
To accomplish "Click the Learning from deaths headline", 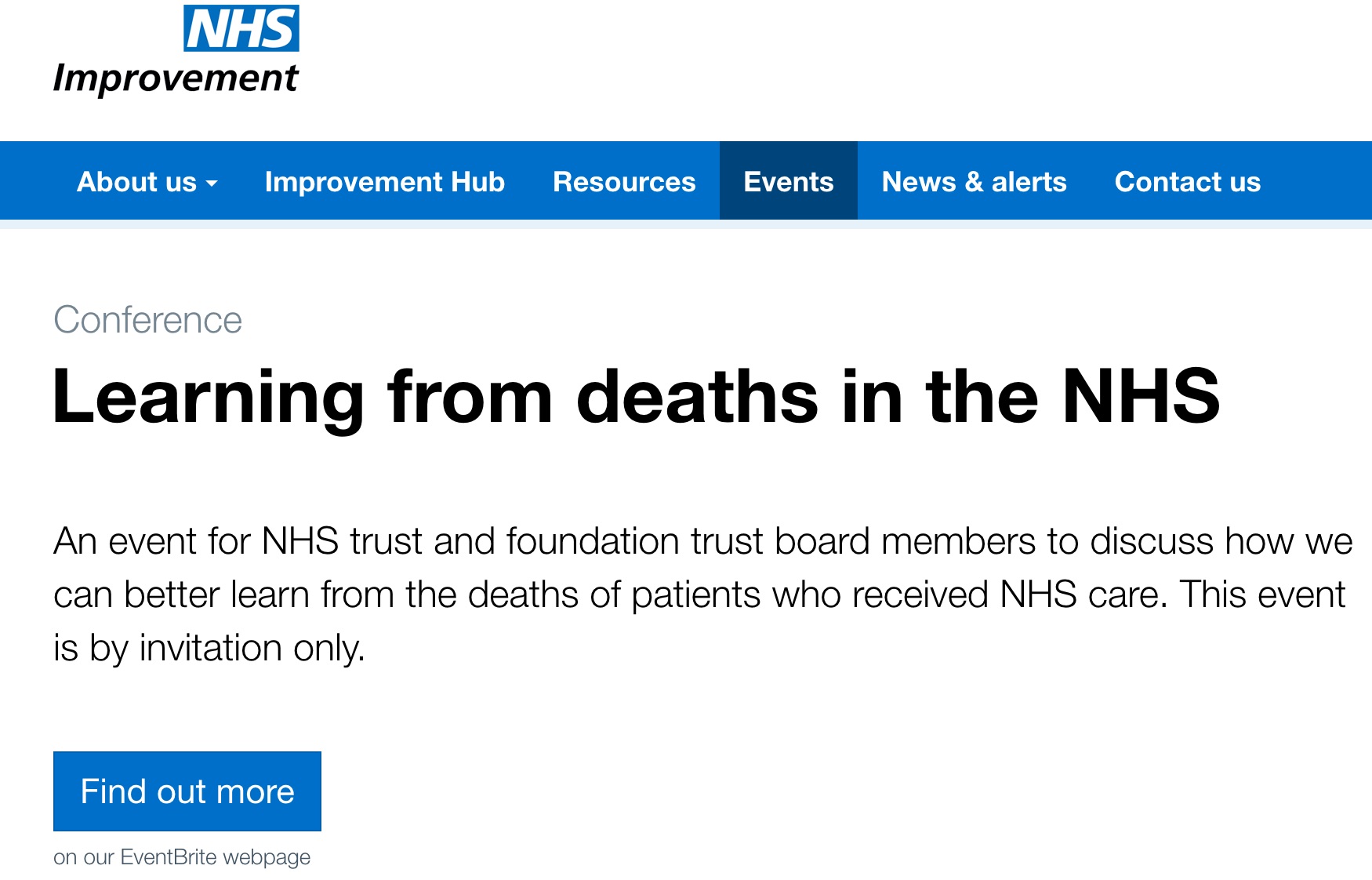I will pos(635,397).
